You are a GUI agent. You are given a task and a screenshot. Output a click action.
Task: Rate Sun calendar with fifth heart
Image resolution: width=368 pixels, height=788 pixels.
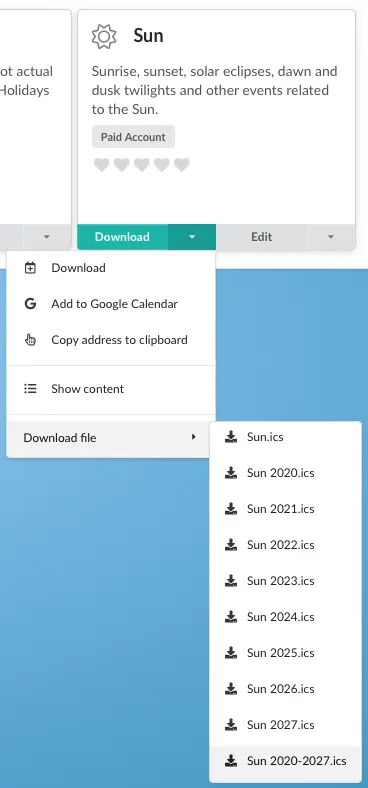181,165
